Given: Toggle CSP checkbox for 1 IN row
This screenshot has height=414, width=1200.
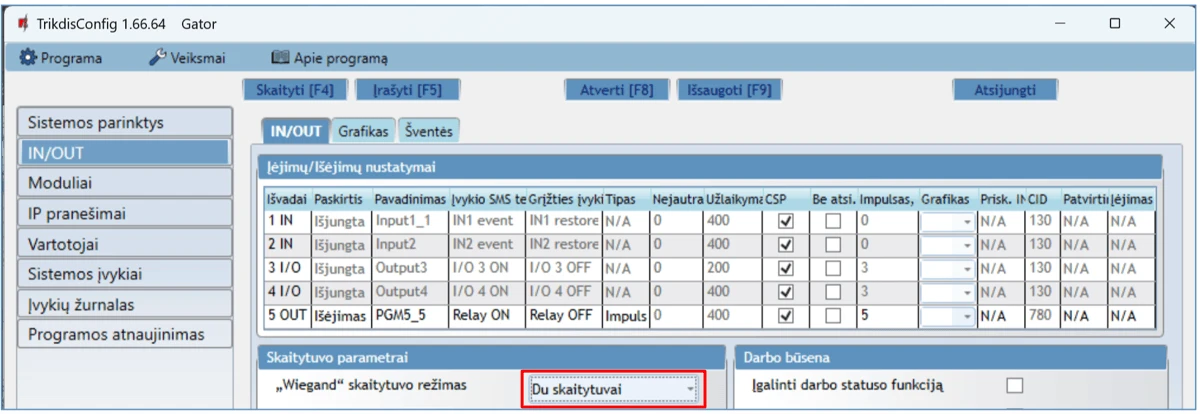Looking at the screenshot, I should pos(785,220).
